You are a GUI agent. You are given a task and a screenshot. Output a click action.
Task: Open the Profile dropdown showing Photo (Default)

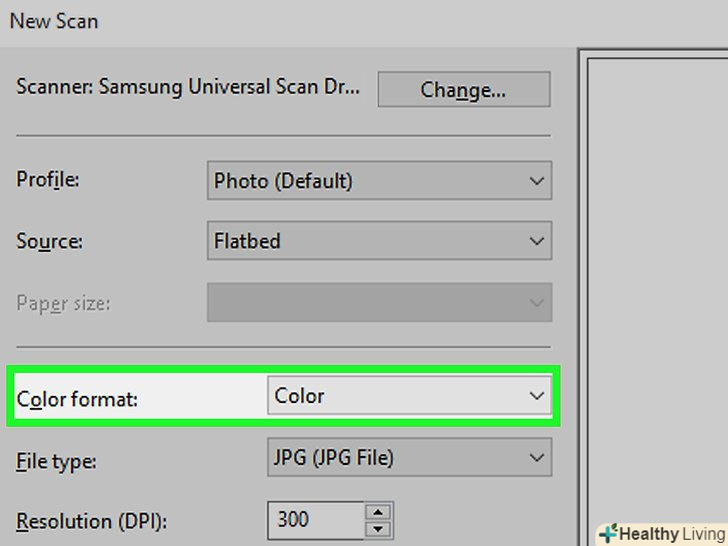click(378, 181)
